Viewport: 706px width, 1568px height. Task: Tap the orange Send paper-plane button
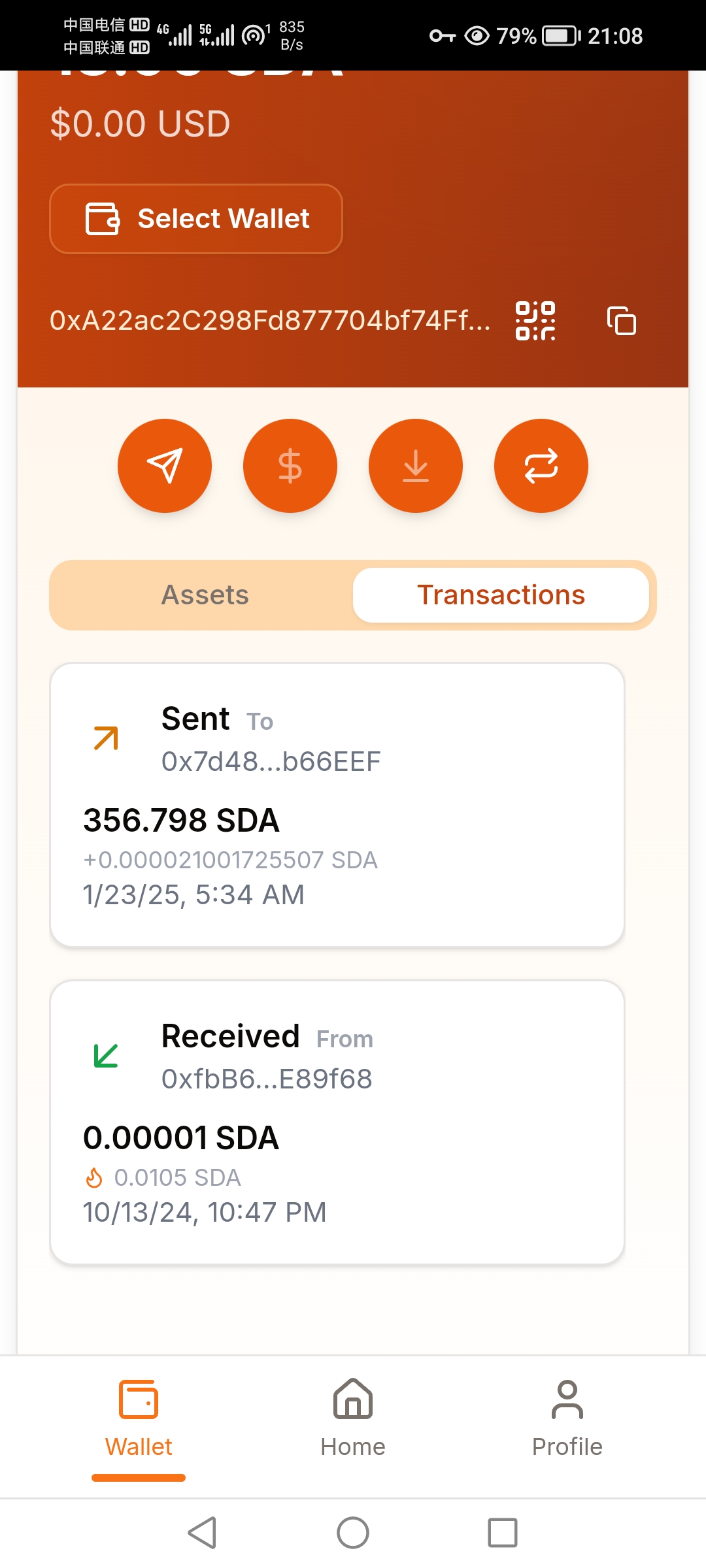165,466
